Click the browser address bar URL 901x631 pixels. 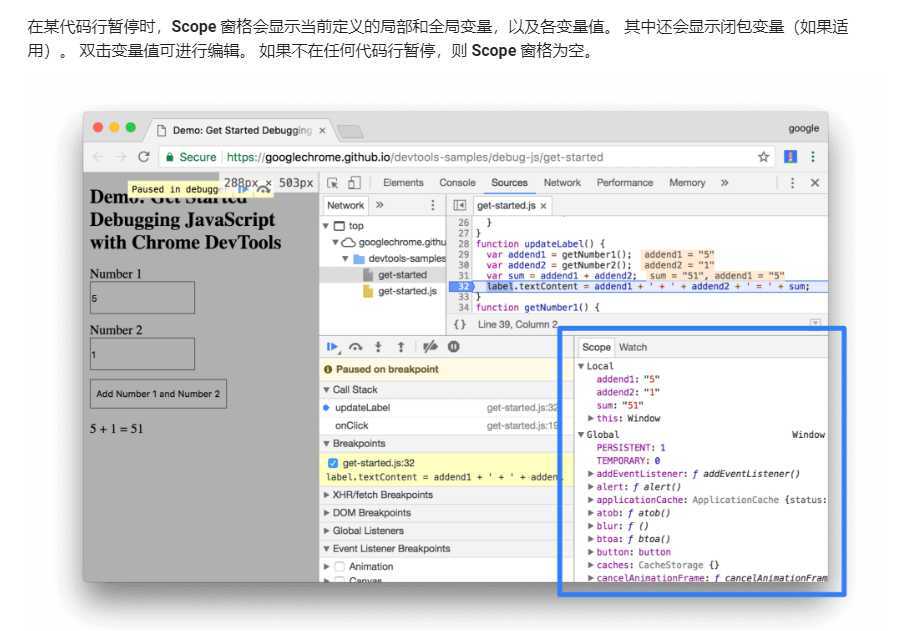pos(414,157)
